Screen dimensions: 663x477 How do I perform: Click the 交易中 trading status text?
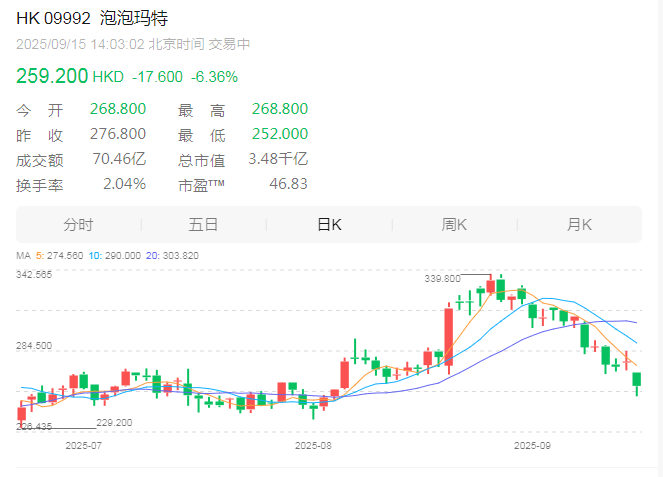(230, 44)
